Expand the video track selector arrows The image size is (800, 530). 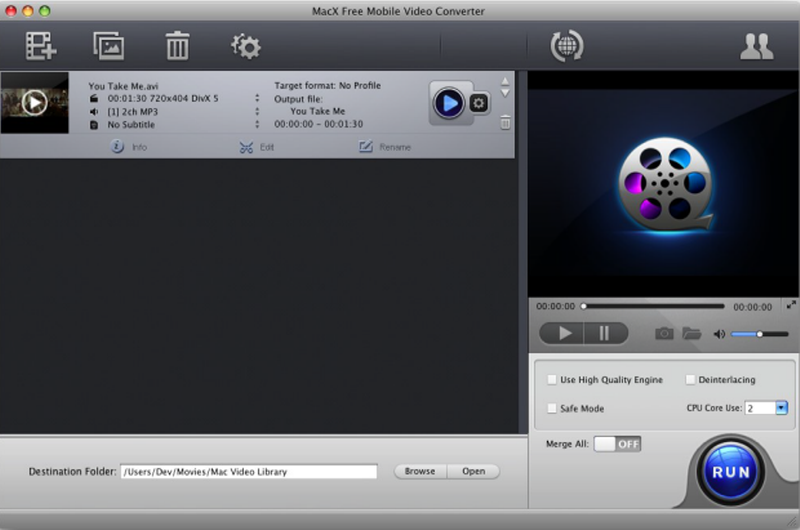coord(257,98)
